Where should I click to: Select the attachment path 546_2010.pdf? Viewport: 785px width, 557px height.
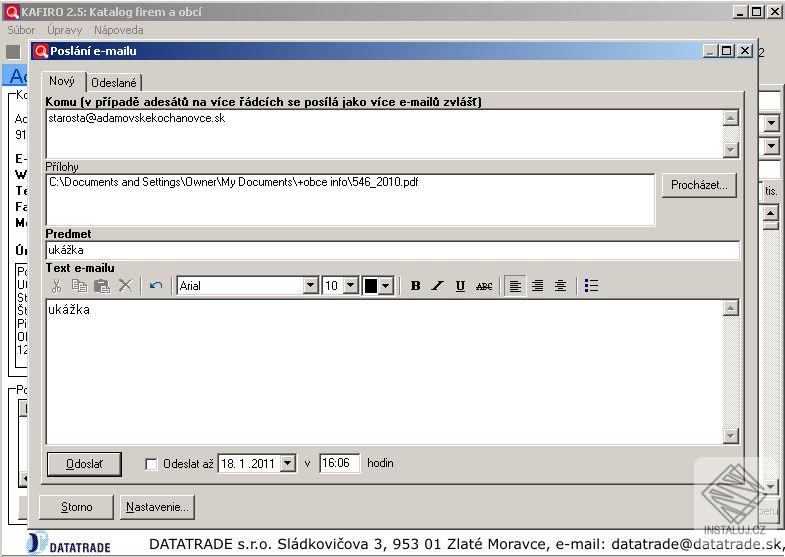(x=233, y=182)
